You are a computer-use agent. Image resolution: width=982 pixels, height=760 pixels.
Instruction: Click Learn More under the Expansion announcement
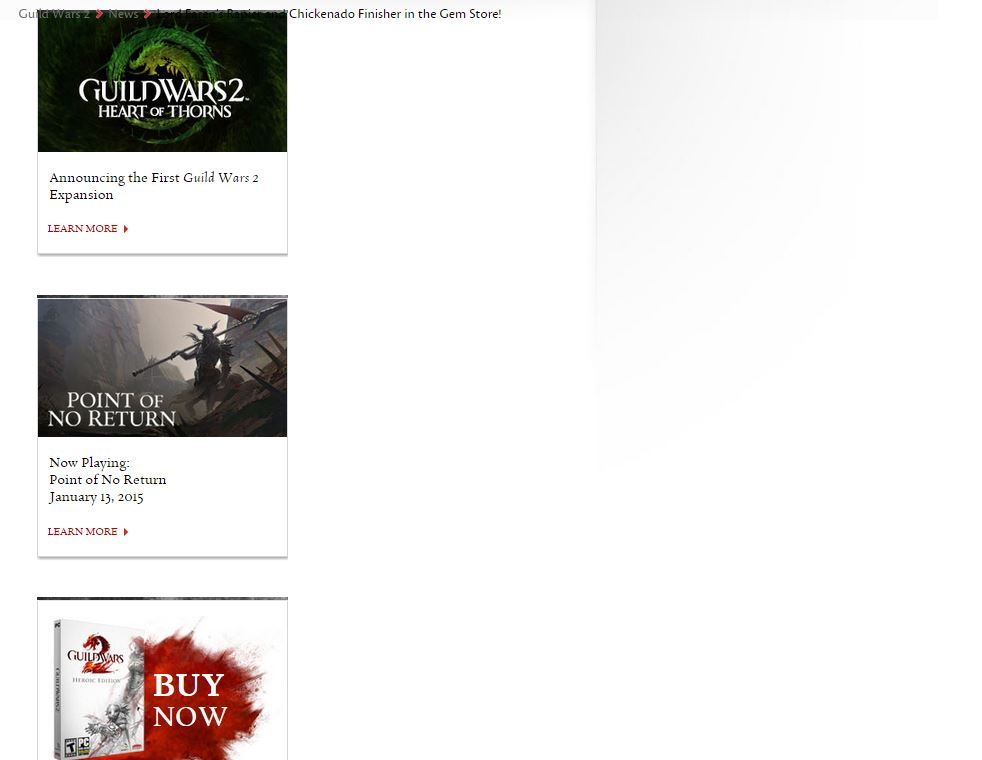83,229
